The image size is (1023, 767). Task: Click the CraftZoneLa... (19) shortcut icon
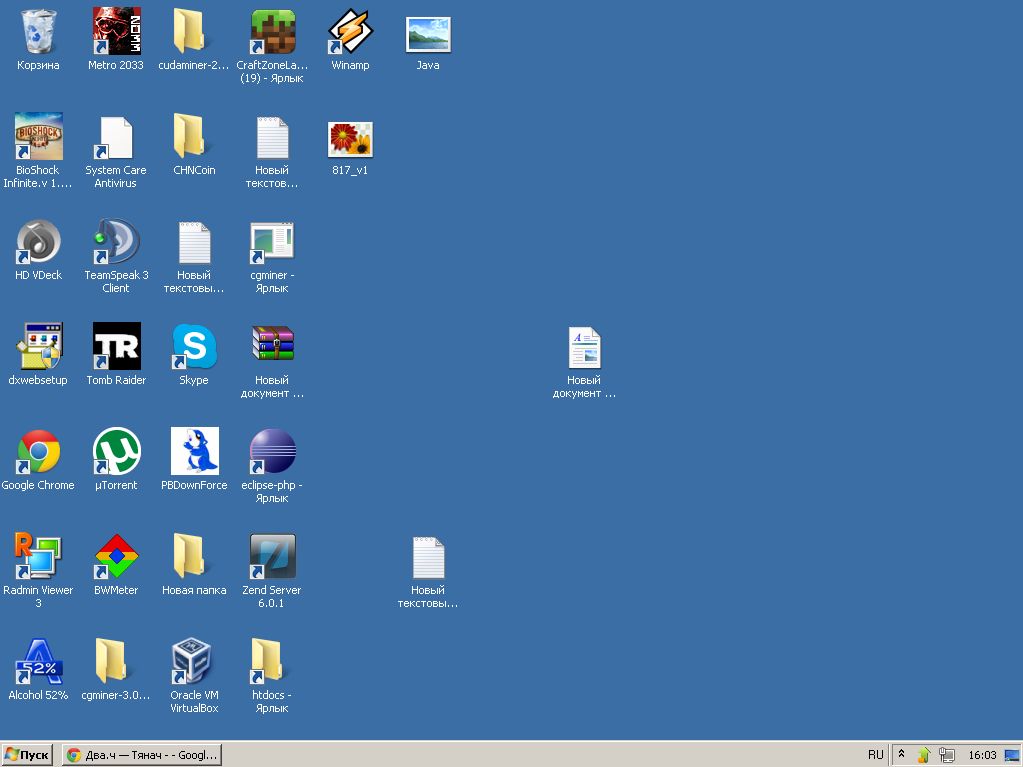tap(272, 31)
